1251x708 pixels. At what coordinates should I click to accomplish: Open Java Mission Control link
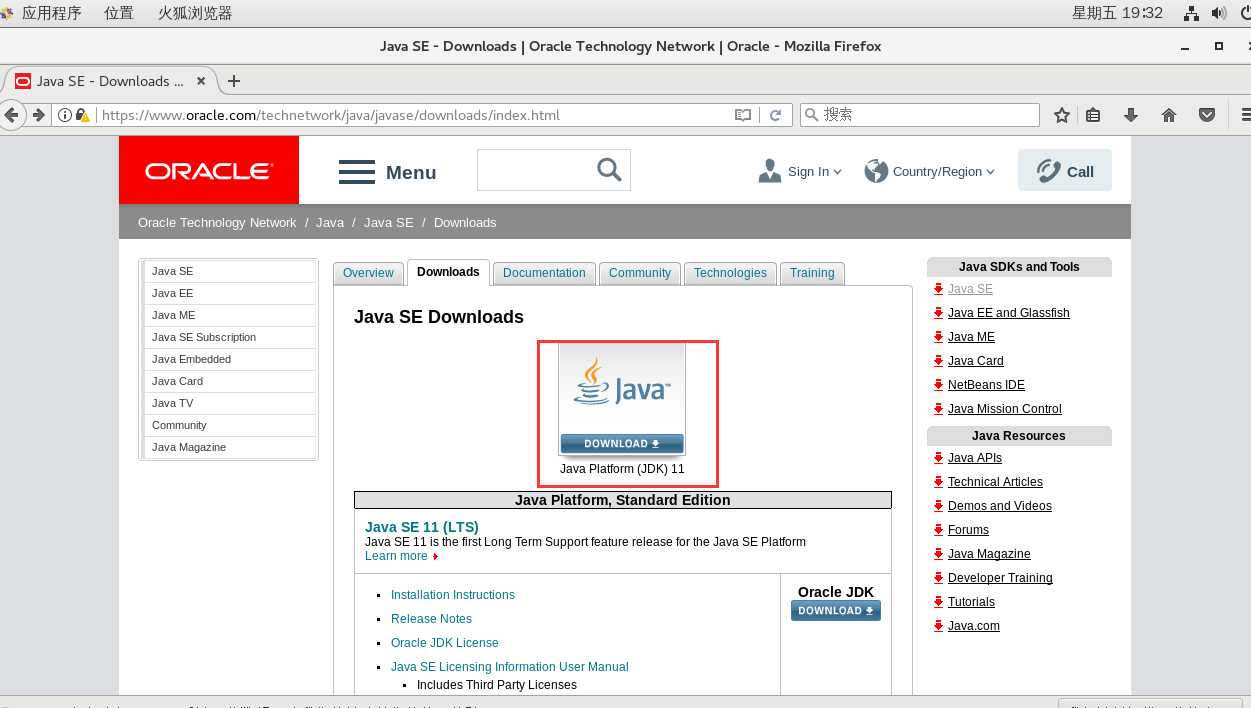click(1005, 409)
